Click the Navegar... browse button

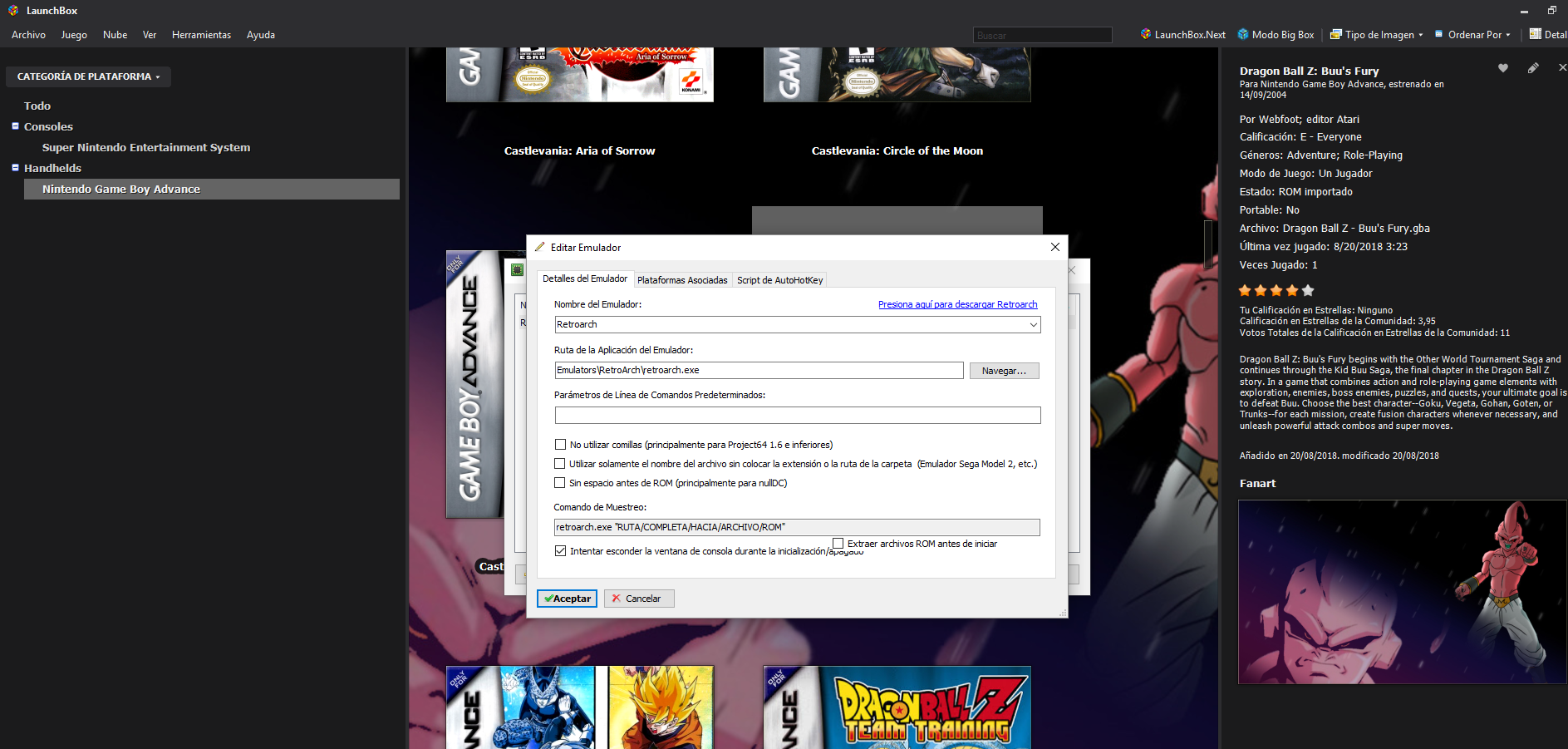click(1004, 371)
